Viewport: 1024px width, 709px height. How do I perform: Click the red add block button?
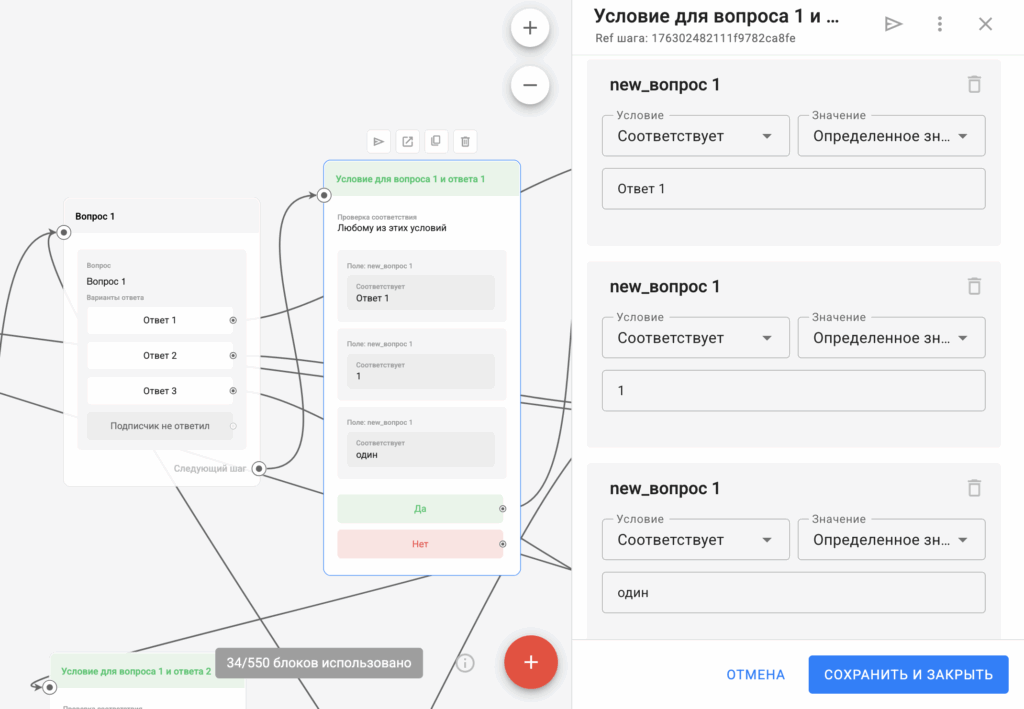pyautogui.click(x=531, y=662)
